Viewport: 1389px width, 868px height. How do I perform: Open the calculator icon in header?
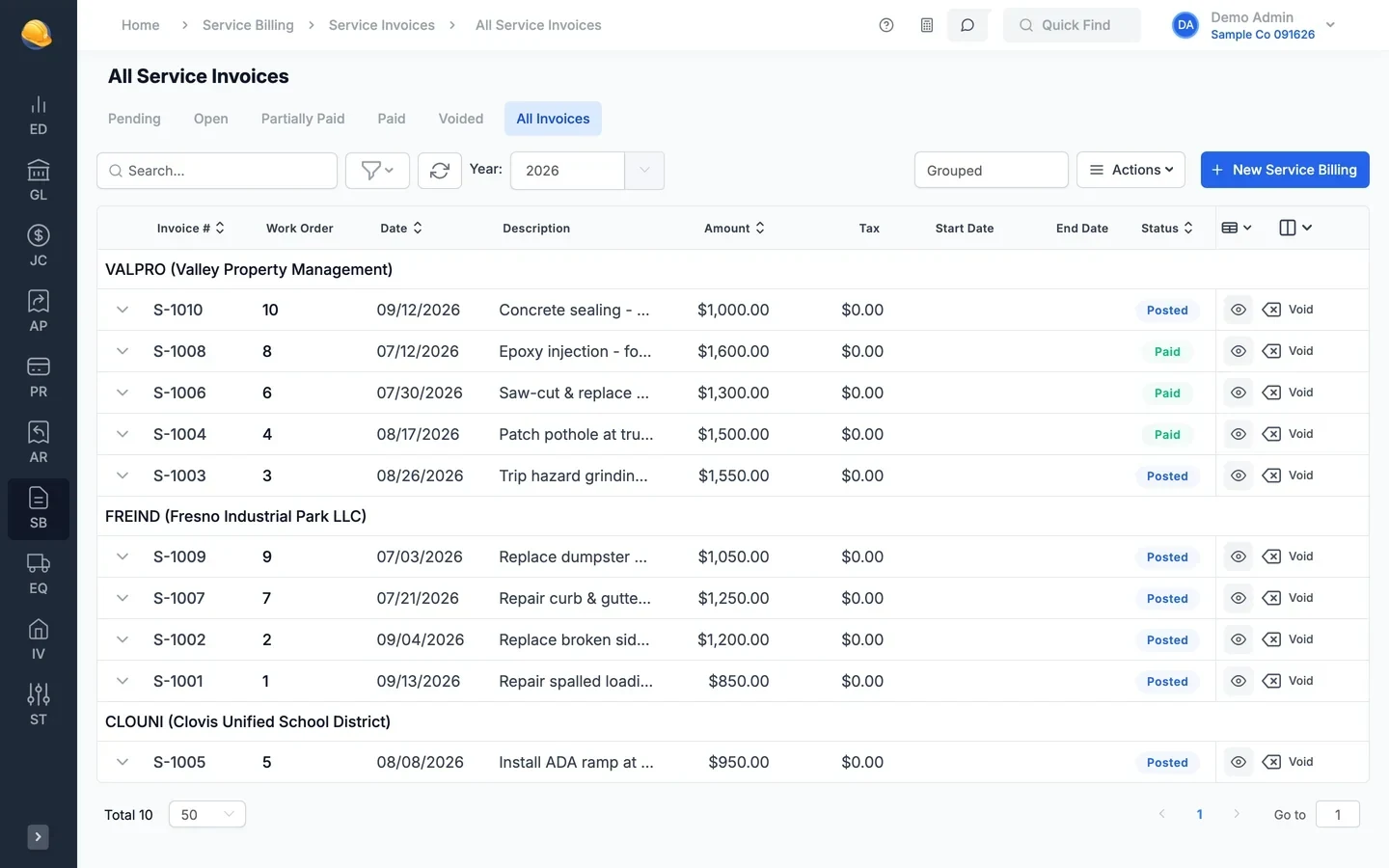click(x=927, y=25)
